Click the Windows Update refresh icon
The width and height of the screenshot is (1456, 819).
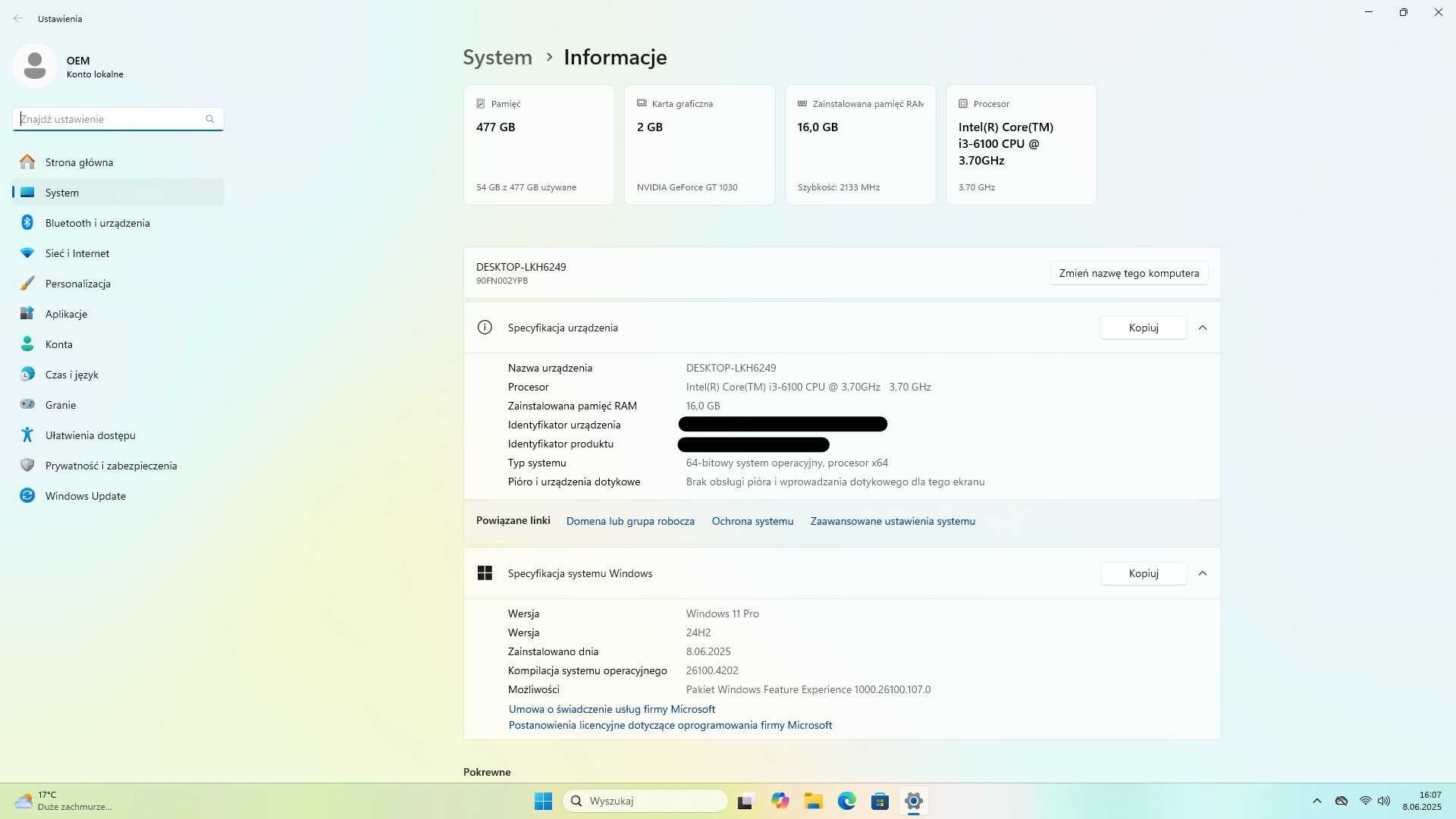27,495
